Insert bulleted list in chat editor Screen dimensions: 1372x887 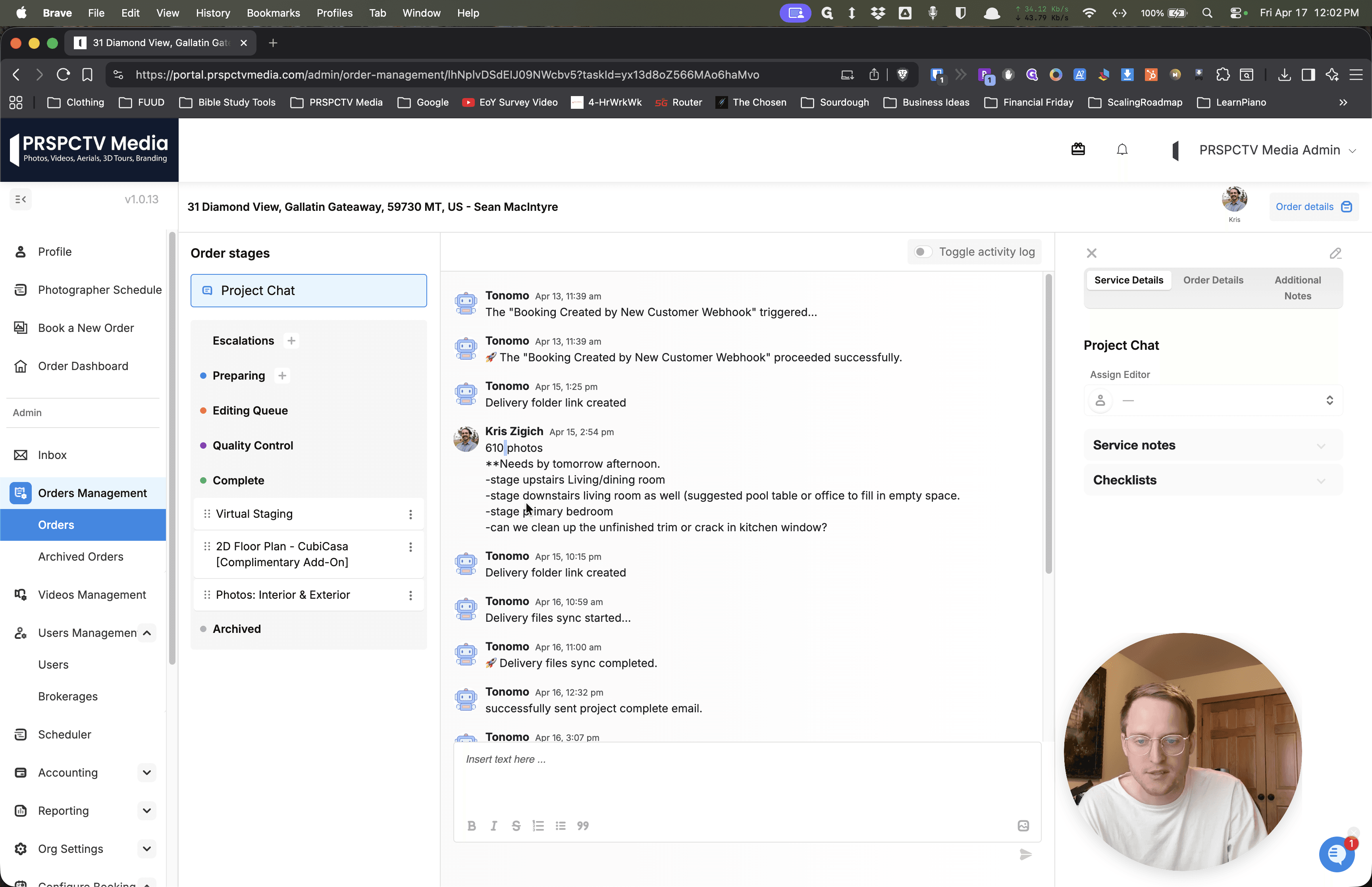click(x=560, y=825)
